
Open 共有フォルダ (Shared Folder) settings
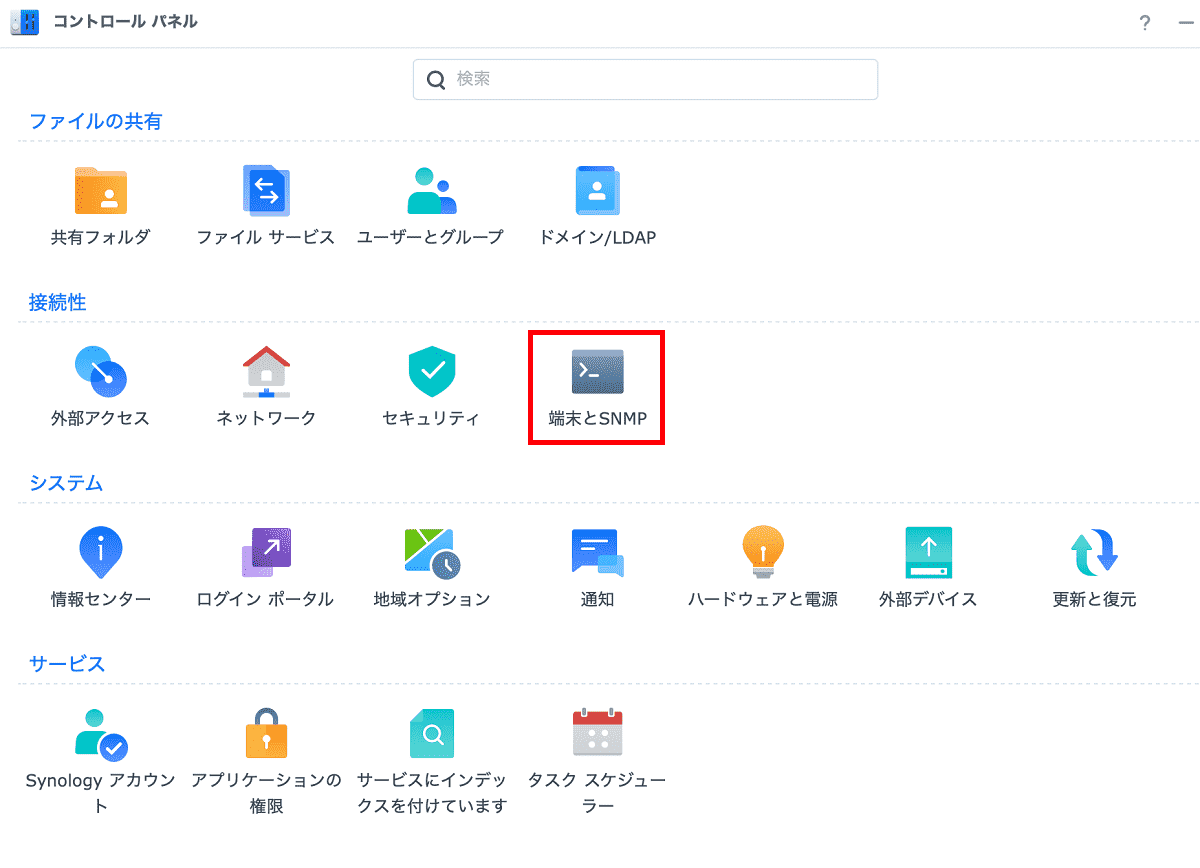coord(101,206)
